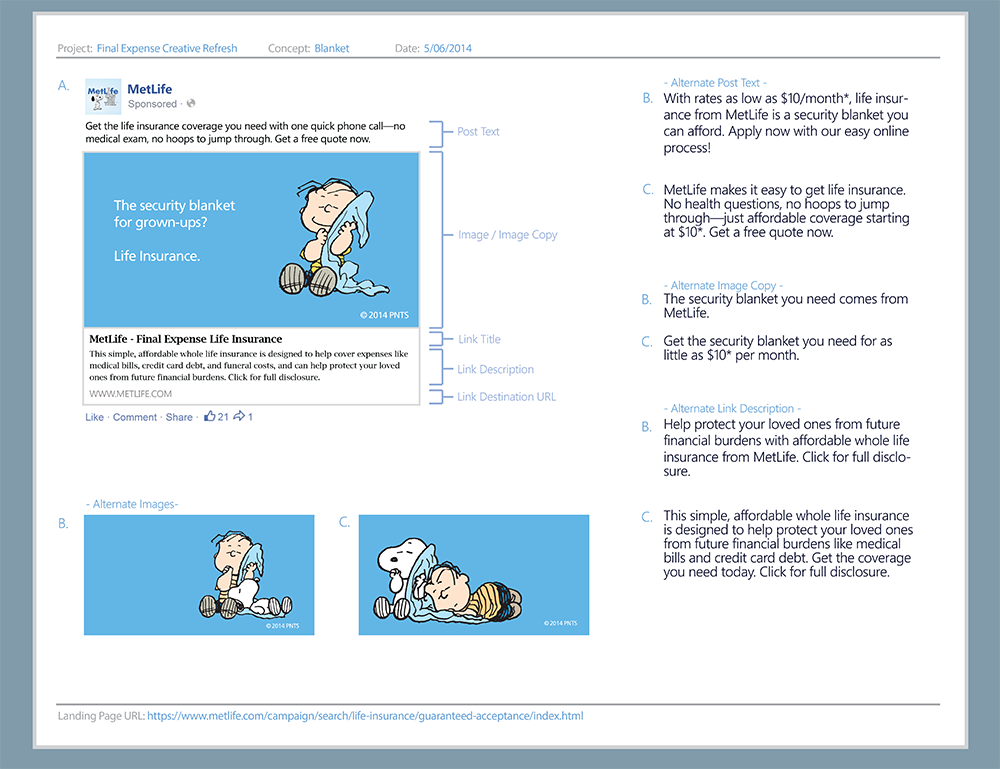Click the 'Life Insurance.' text in the ad image
Viewport: 1000px width, 769px height.
[157, 256]
